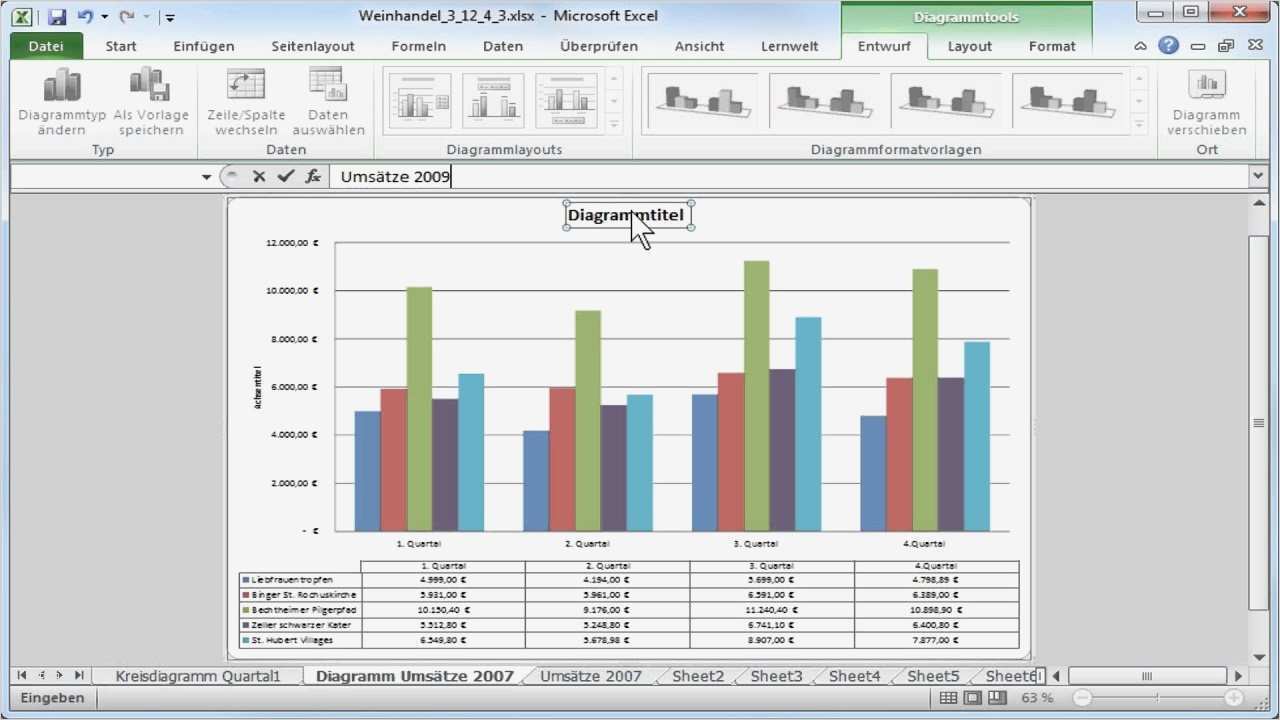This screenshot has height=720, width=1280.
Task: Select the first layout thumbnail in Diagrammlayouts
Action: 419,99
